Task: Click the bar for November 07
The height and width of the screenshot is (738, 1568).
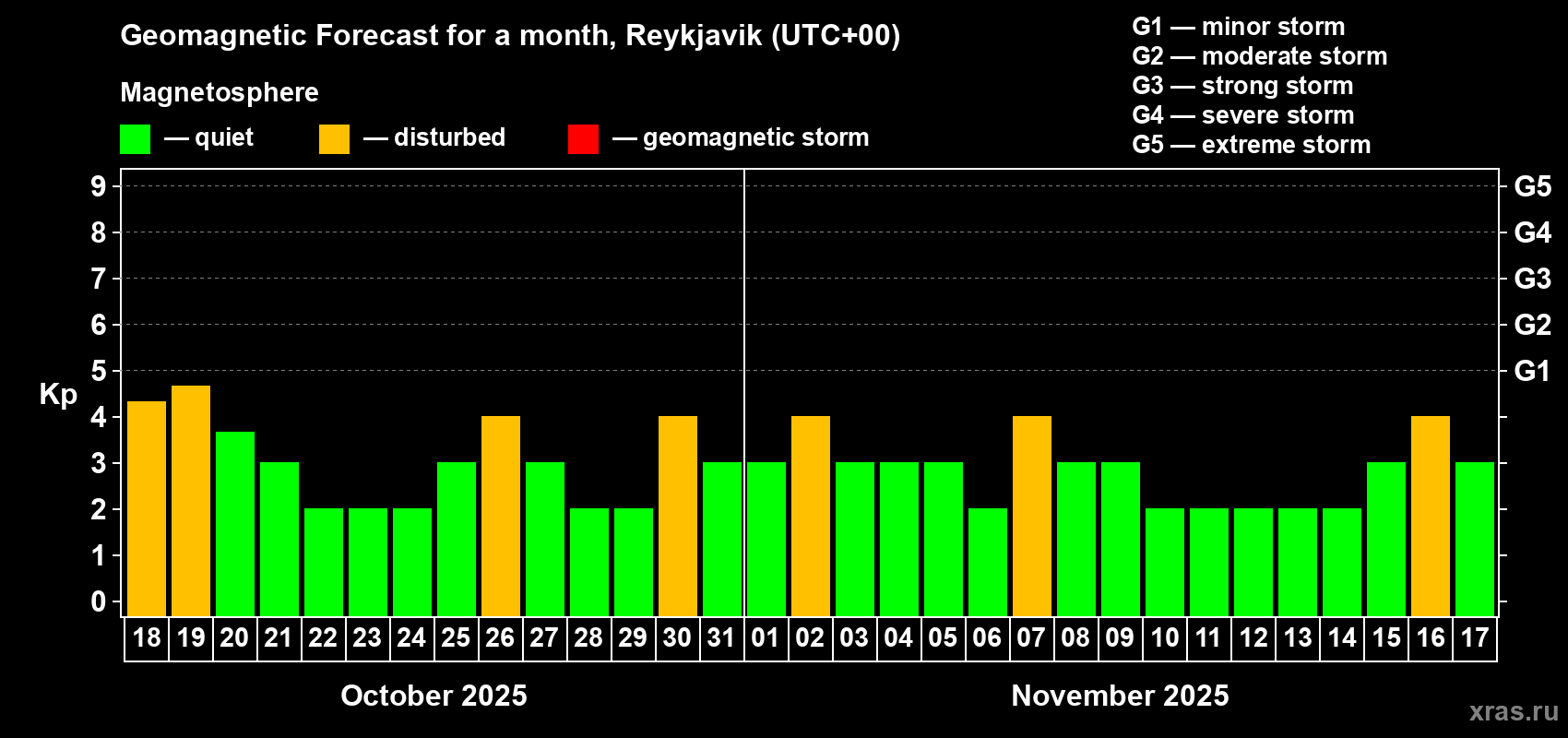Action: point(1032,516)
